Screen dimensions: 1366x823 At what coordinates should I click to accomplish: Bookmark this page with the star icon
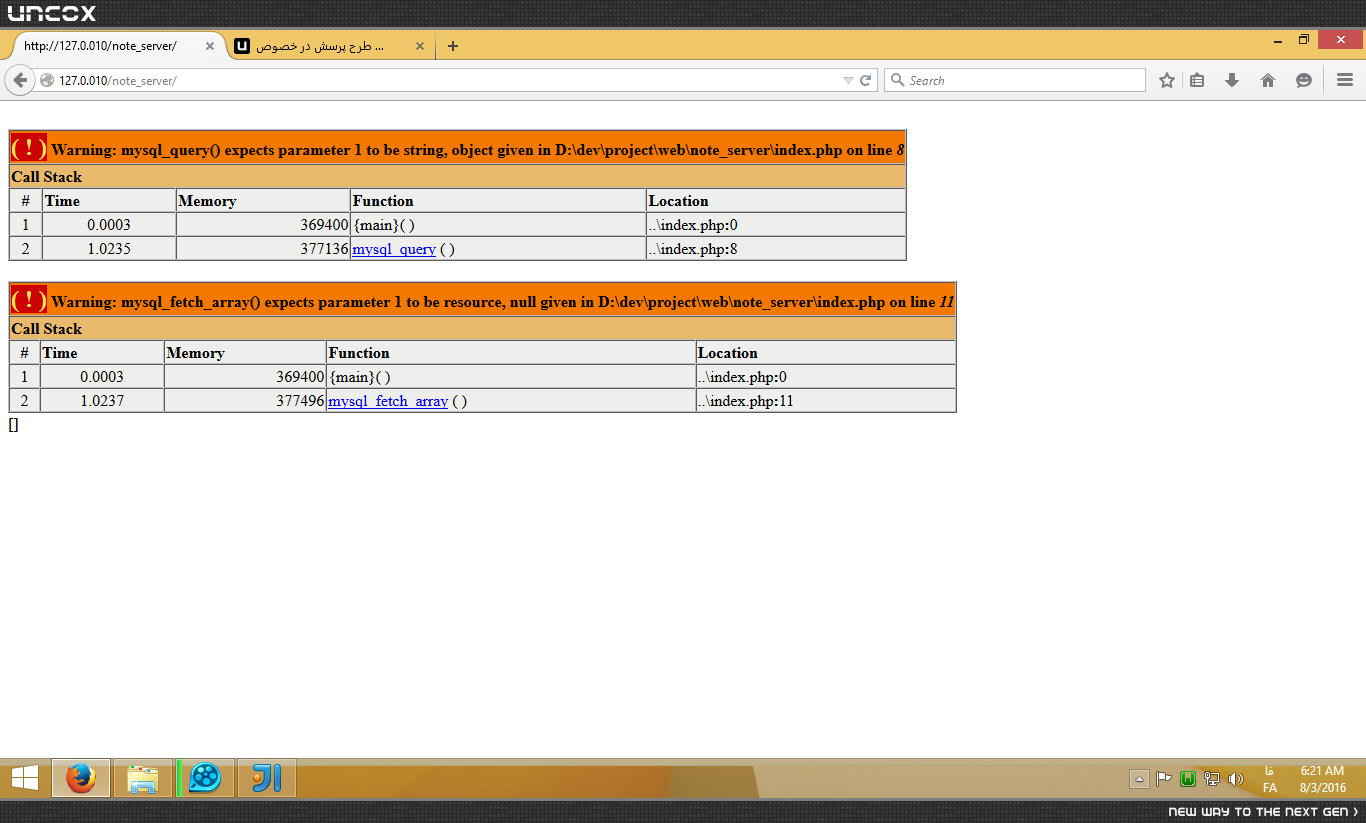click(1166, 80)
